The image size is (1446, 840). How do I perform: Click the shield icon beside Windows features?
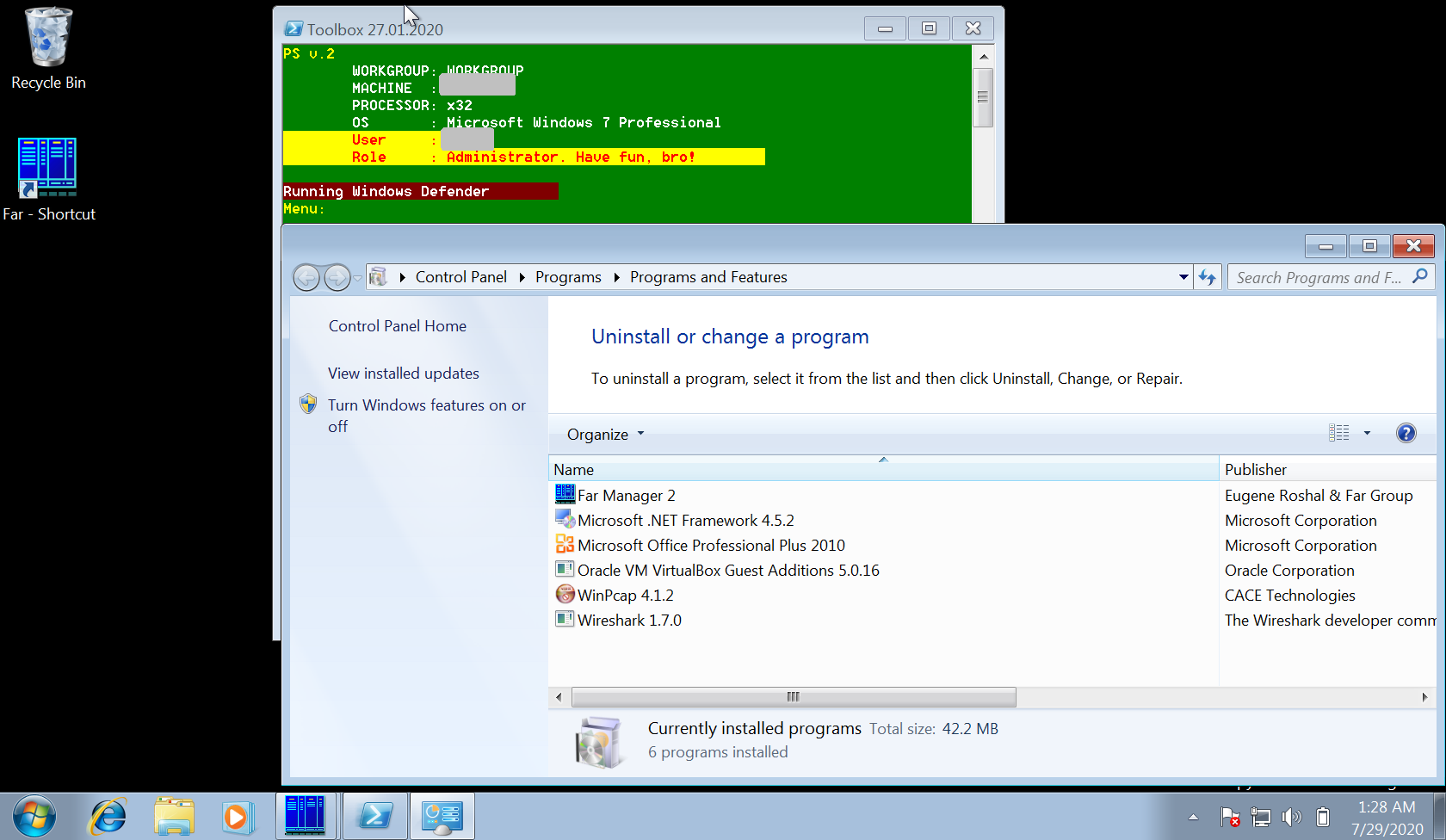coord(308,405)
